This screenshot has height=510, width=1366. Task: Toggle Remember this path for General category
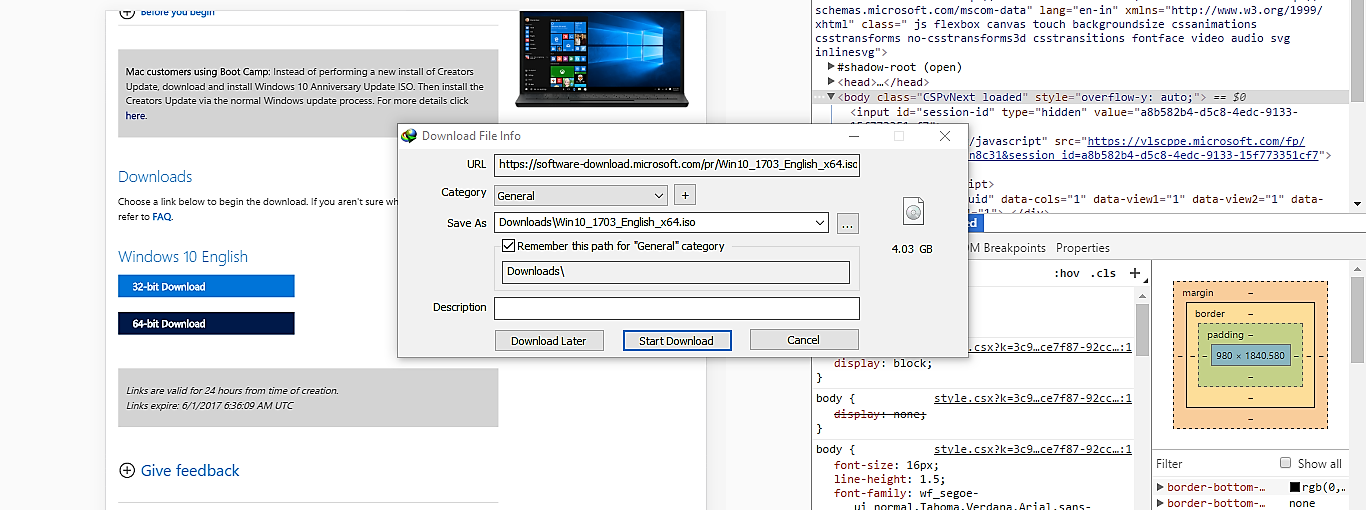tap(509, 246)
